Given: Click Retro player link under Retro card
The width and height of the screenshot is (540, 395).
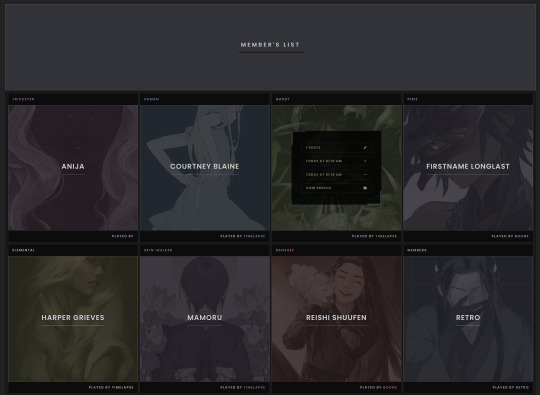Looking at the screenshot, I should 522,387.
